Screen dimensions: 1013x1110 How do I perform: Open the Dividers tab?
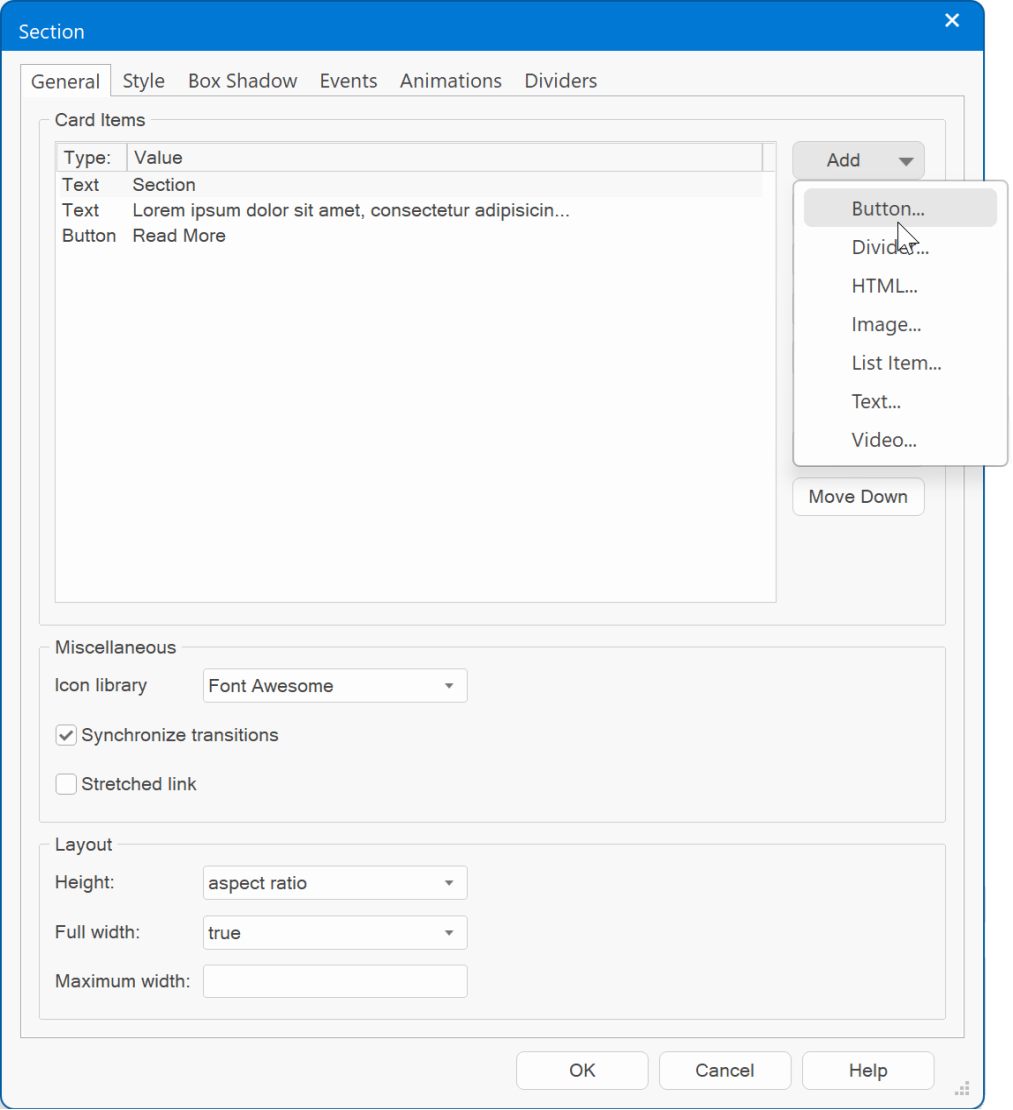pyautogui.click(x=561, y=81)
